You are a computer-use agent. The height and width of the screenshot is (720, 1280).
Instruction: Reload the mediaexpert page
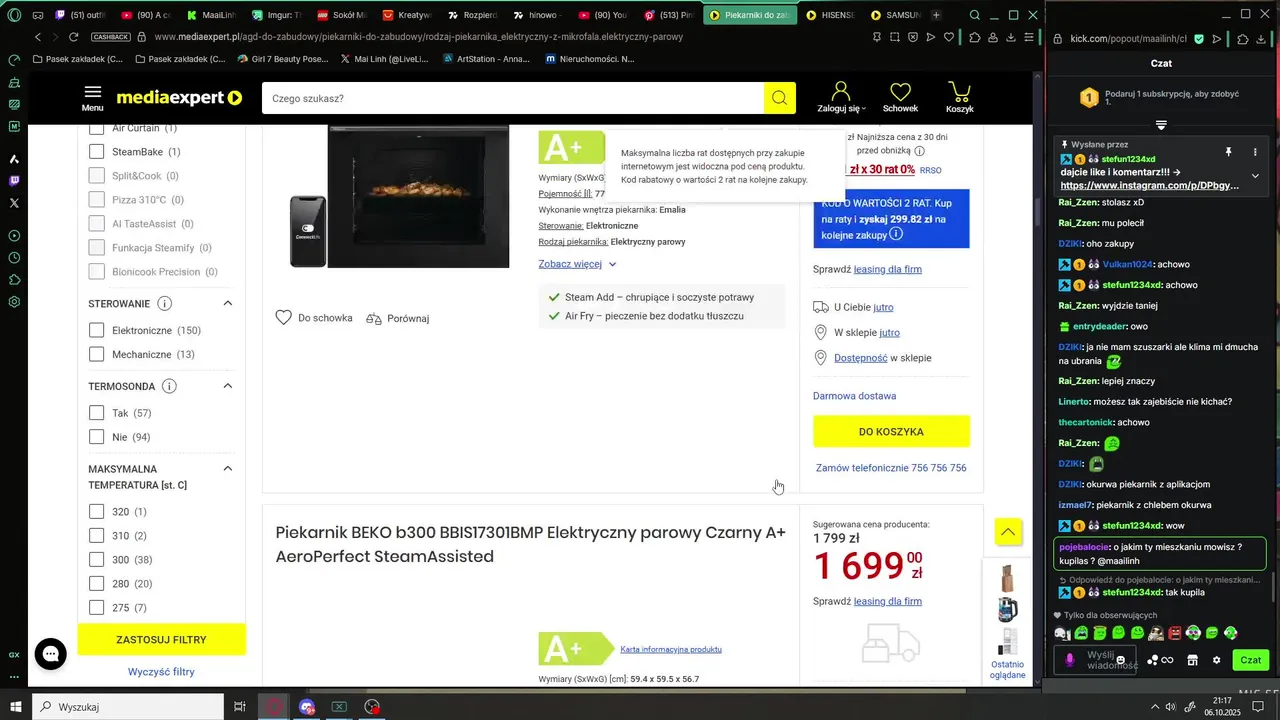[73, 37]
